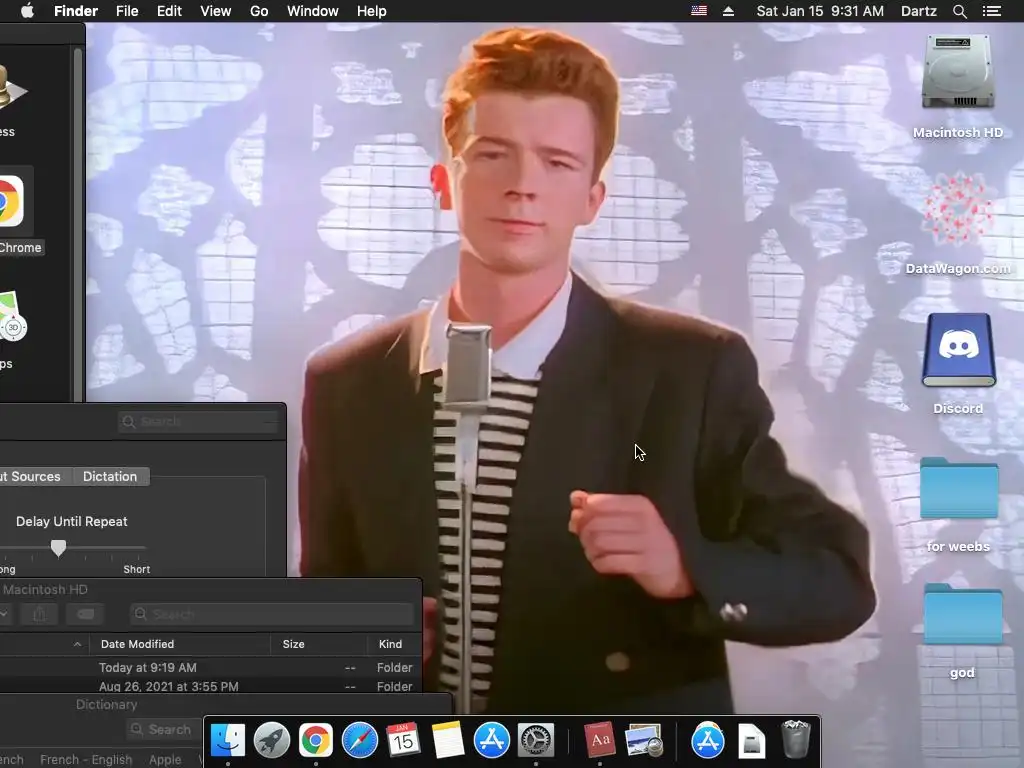This screenshot has width=1024, height=768.
Task: Click the Keyboard preferences search field
Action: pyautogui.click(x=198, y=421)
